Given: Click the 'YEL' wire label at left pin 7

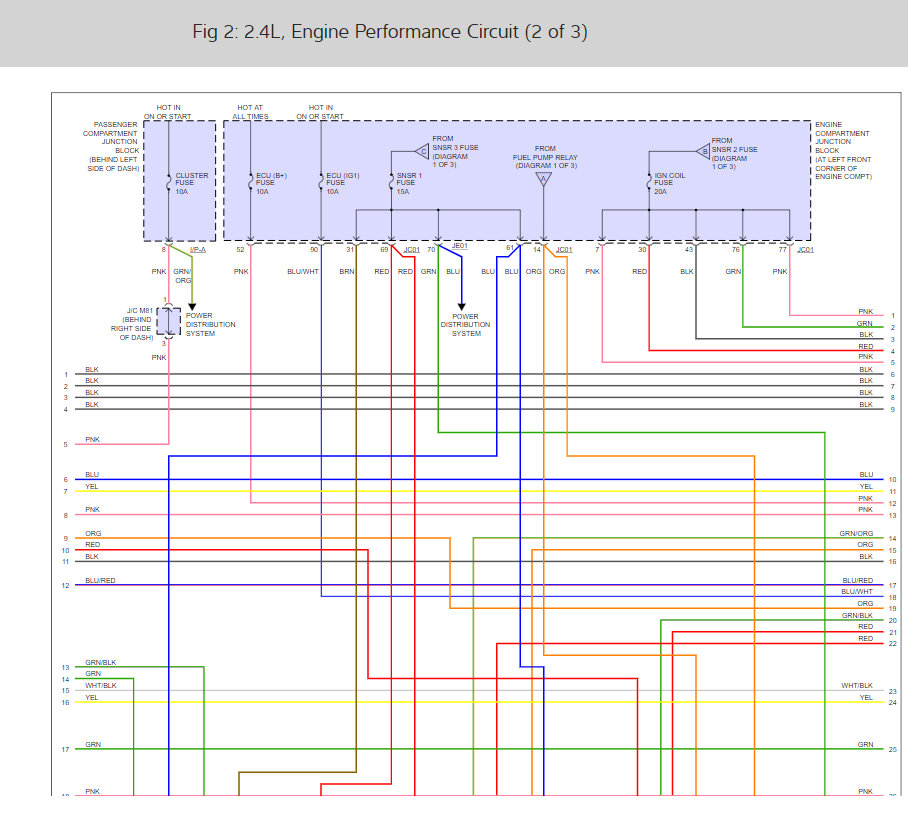Looking at the screenshot, I should [91, 486].
